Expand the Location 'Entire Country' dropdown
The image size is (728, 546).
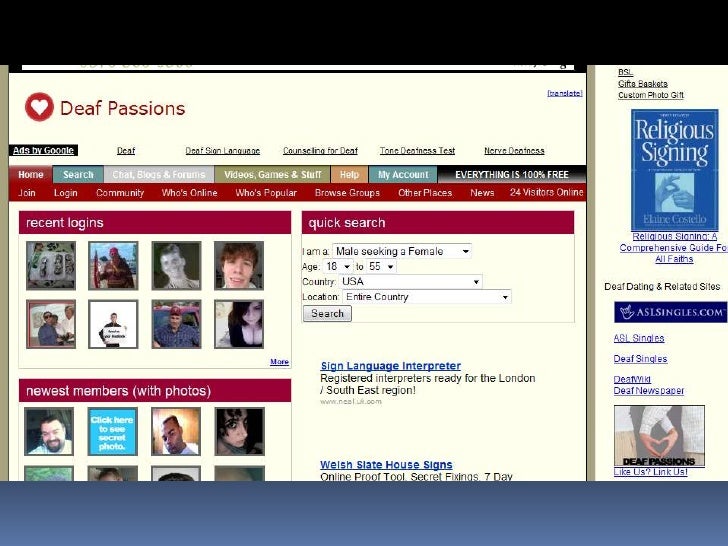point(427,297)
